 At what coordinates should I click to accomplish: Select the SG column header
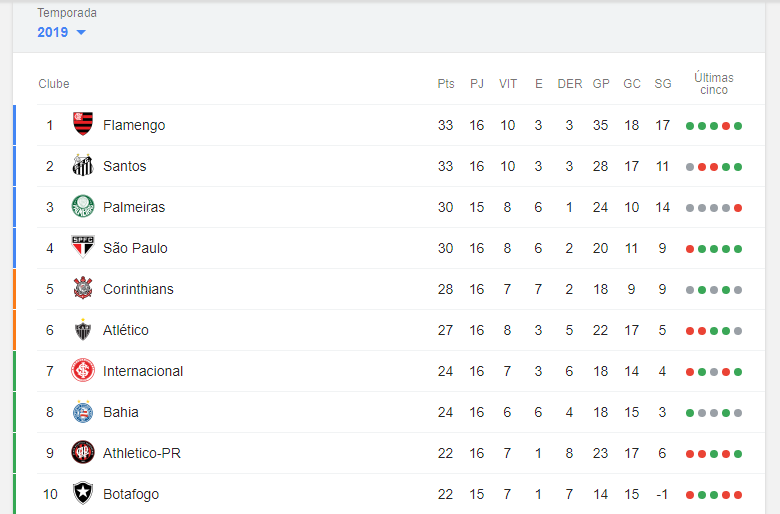click(663, 84)
